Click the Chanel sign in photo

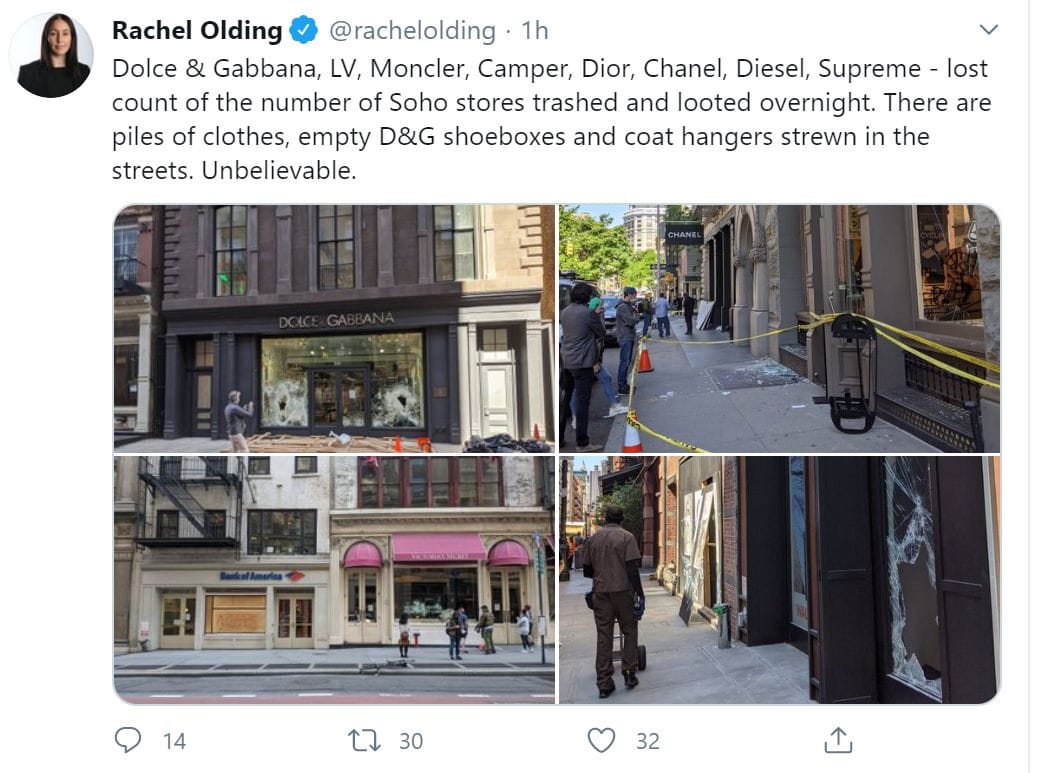[x=684, y=234]
